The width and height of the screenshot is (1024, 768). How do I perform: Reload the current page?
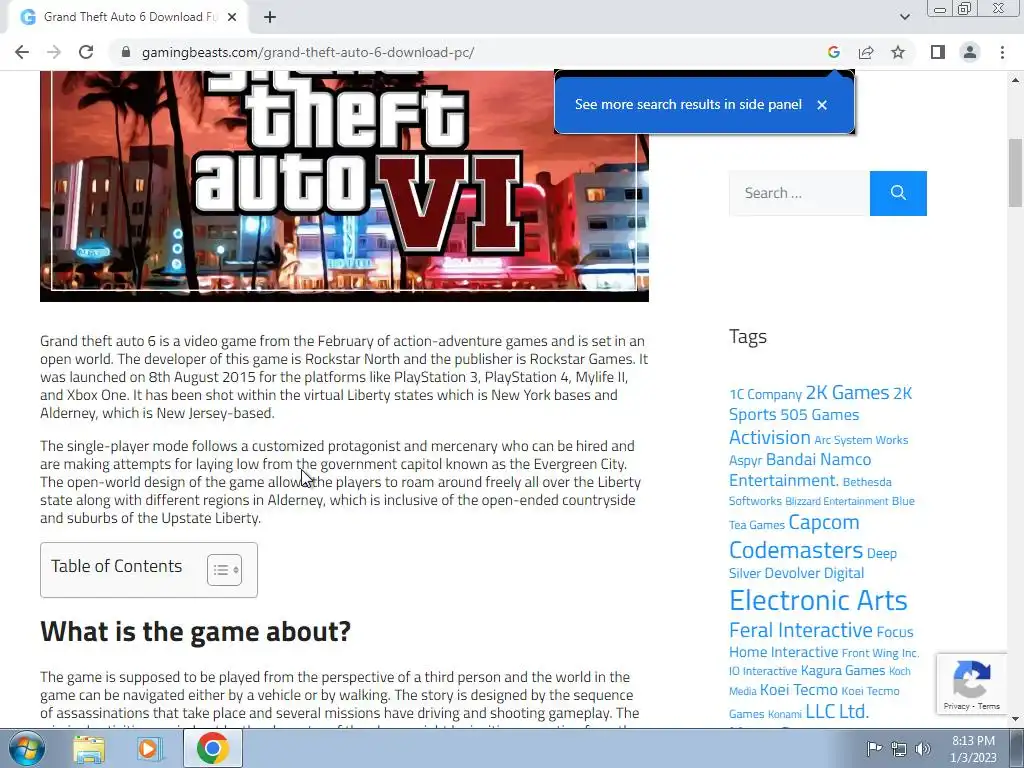(x=86, y=52)
